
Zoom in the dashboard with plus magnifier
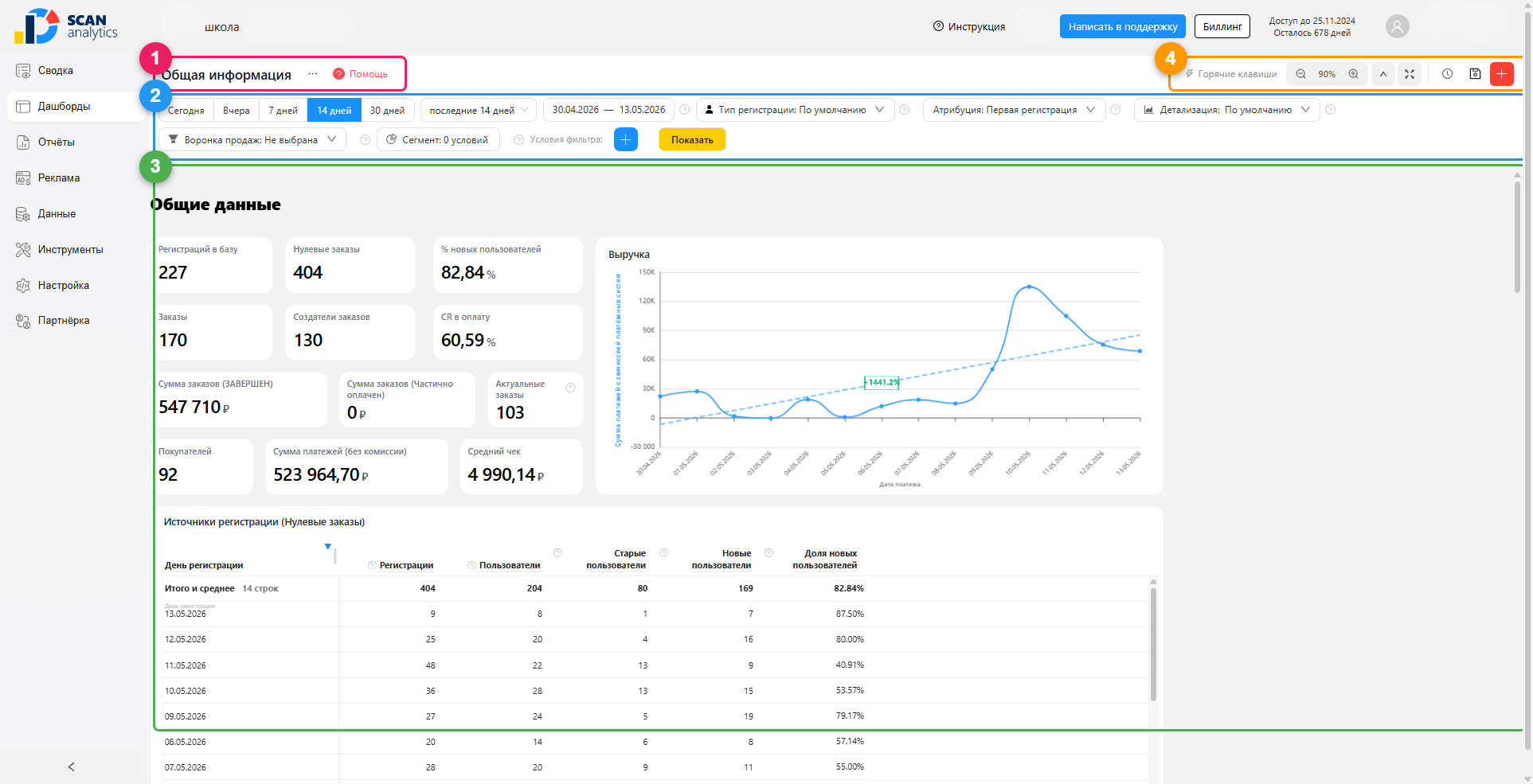point(1353,74)
